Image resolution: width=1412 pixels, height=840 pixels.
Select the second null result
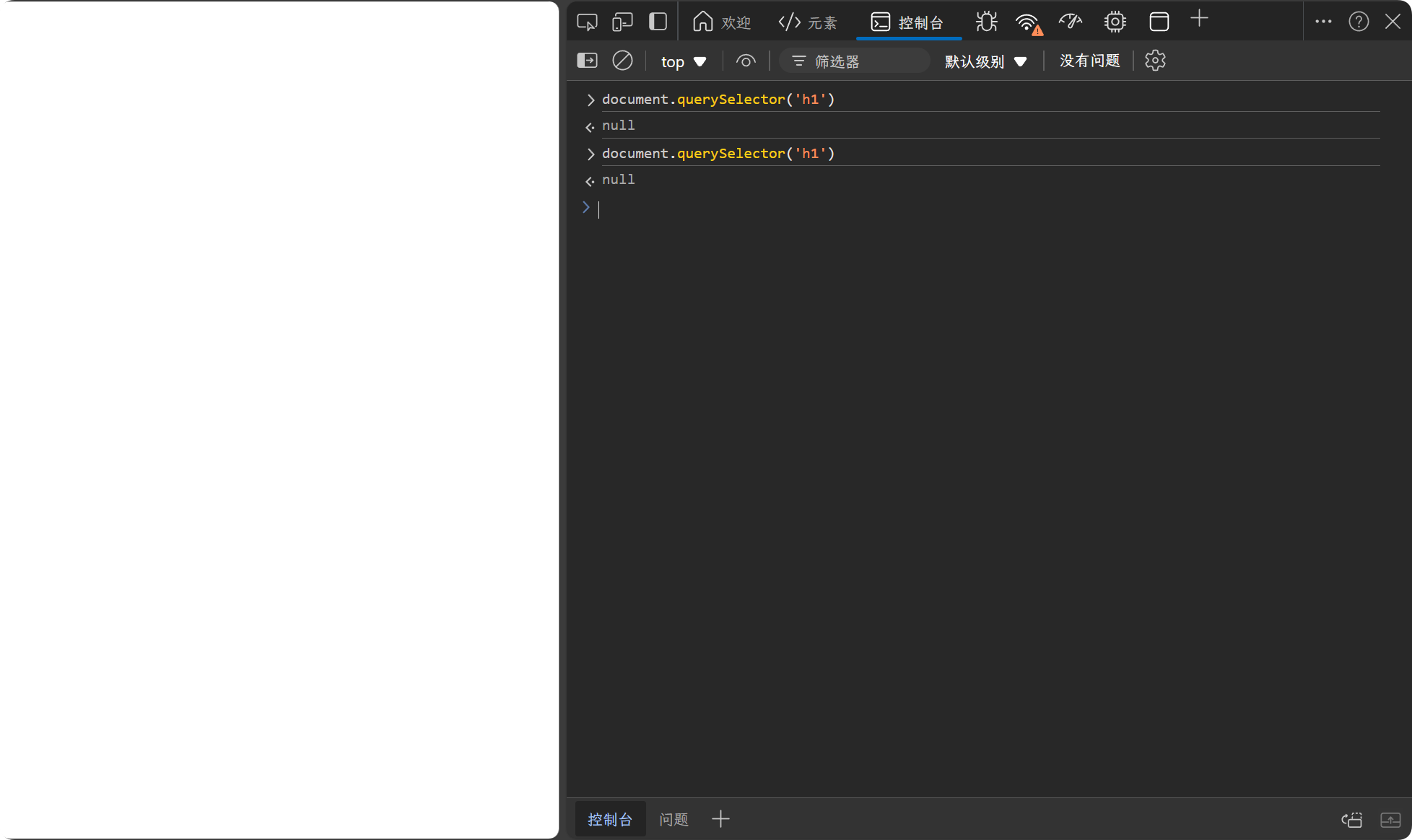(619, 180)
